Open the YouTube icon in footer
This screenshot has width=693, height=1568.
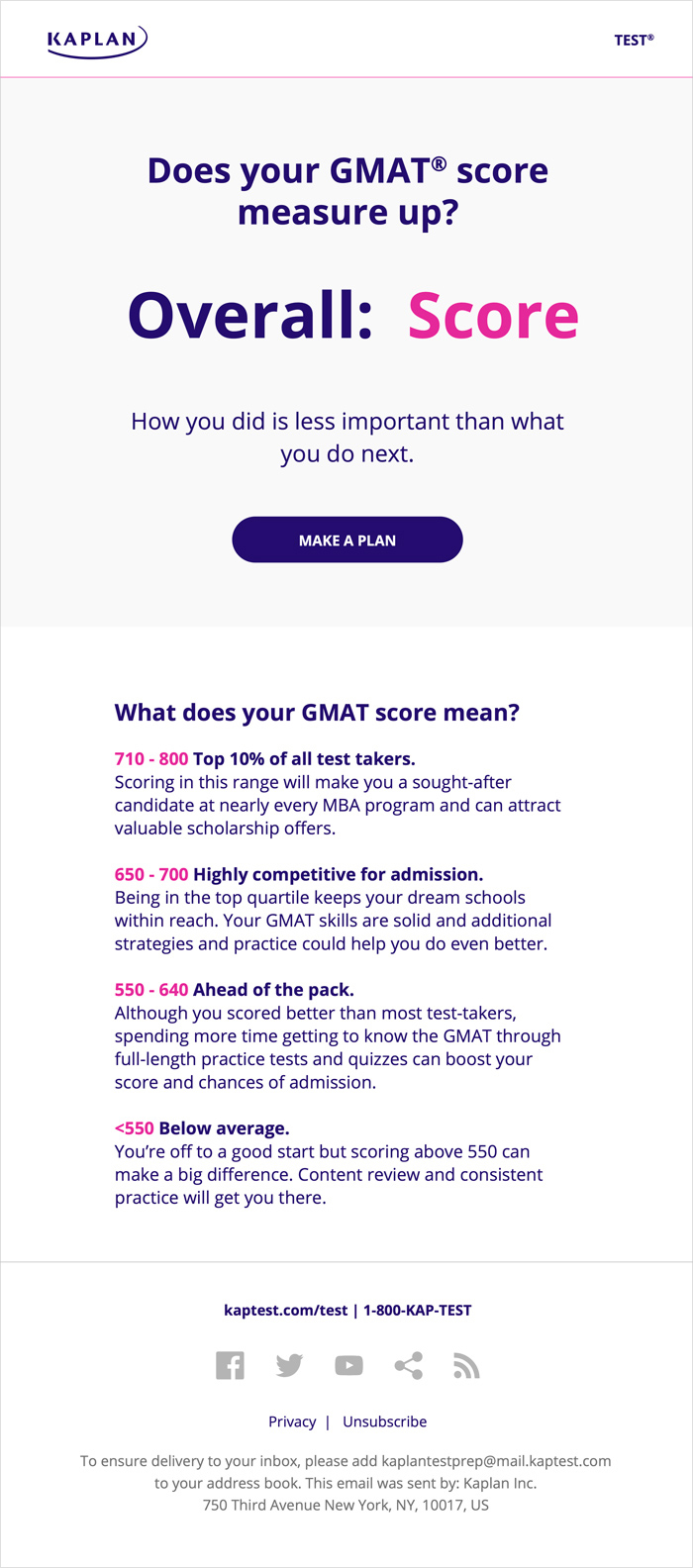pos(348,1366)
